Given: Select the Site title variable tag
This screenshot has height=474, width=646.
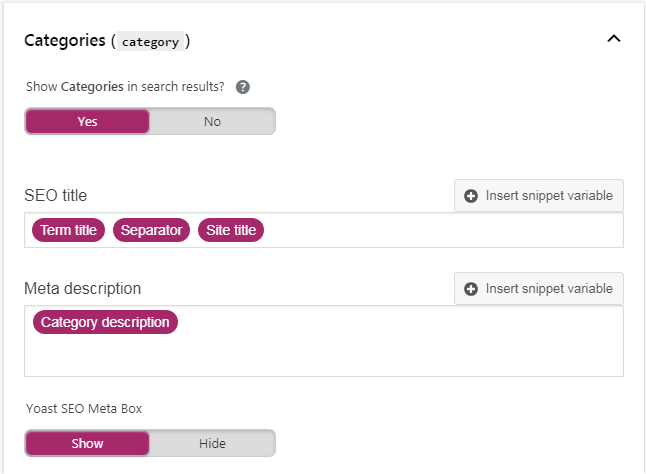Looking at the screenshot, I should coord(231,230).
